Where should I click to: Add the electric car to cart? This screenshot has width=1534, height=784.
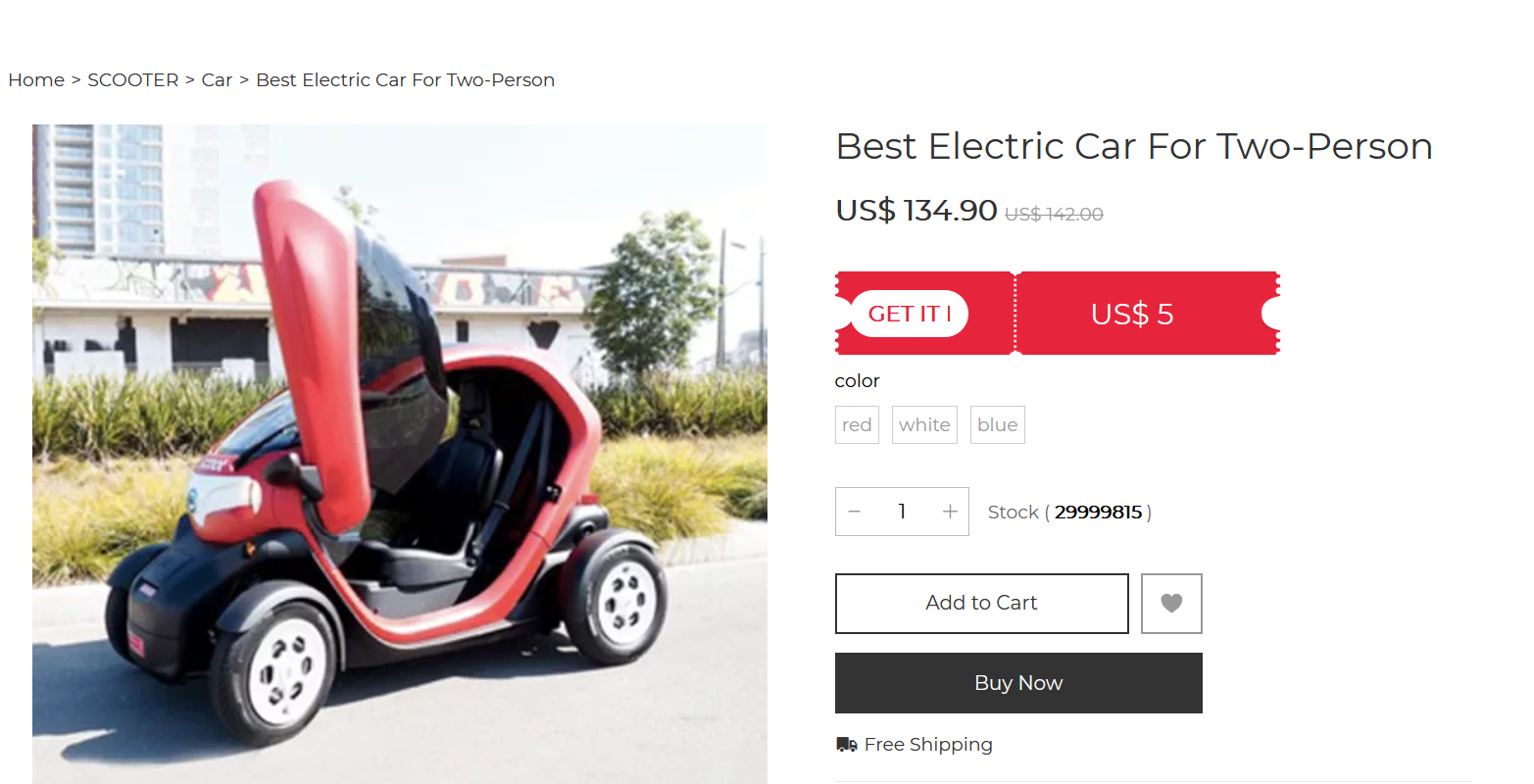tap(982, 604)
